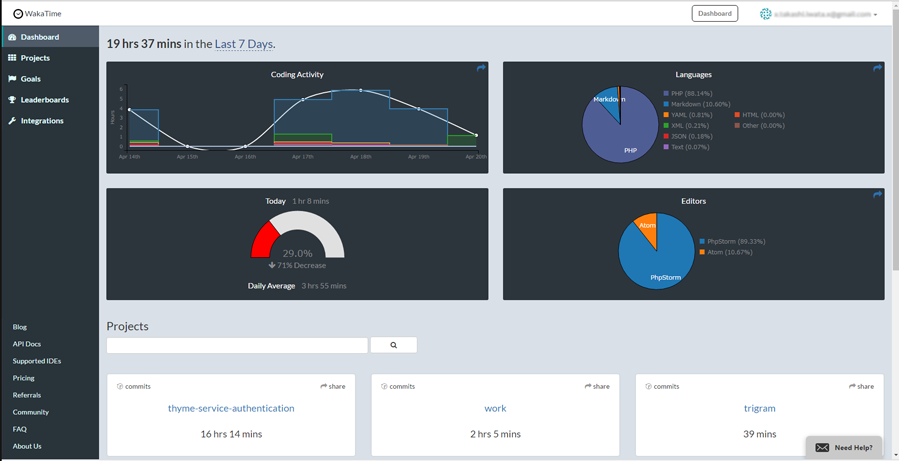Click the Markdown legend color swatch
This screenshot has height=461, width=899.
(x=666, y=104)
